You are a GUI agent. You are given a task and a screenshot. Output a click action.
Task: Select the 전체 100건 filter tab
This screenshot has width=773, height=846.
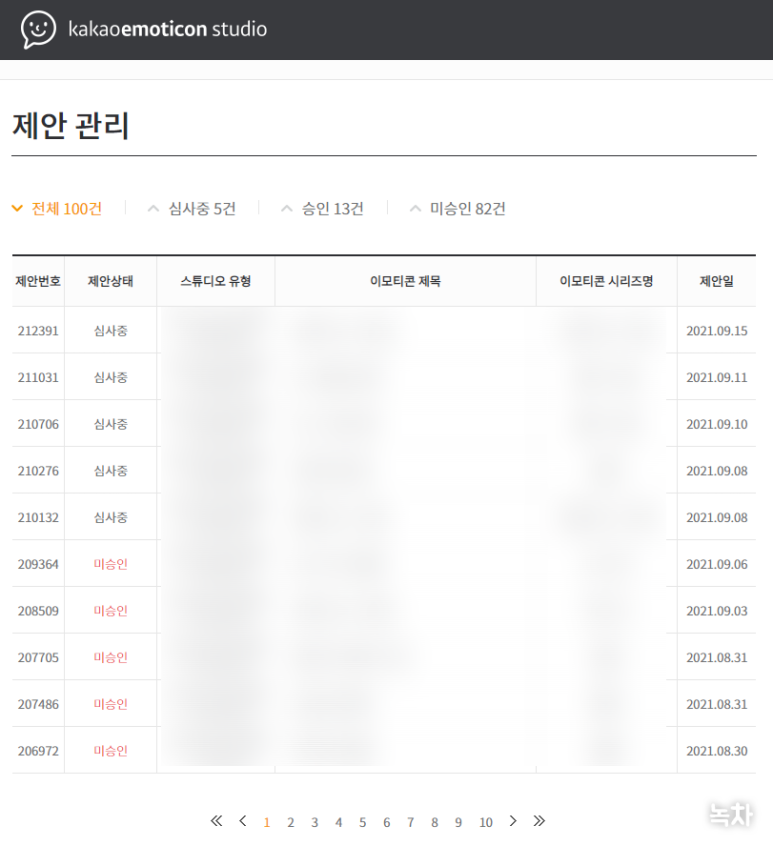pos(66,209)
